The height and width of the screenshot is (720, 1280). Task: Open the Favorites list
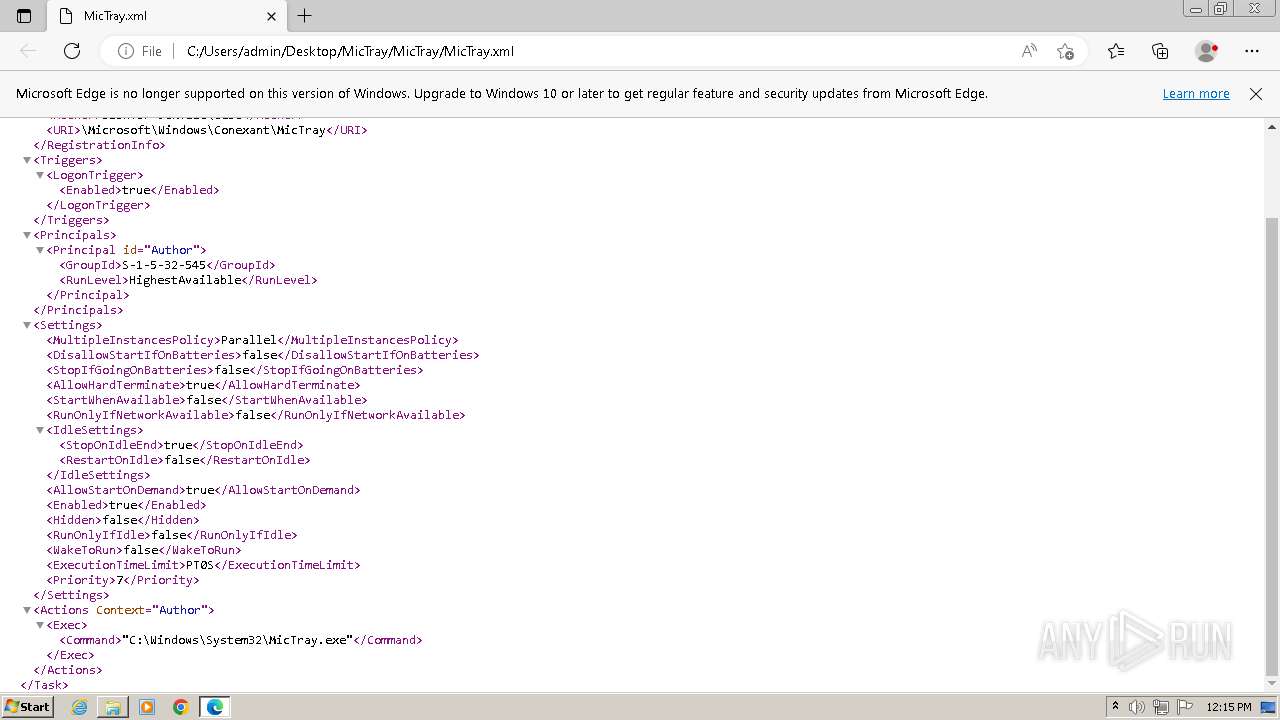pyautogui.click(x=1116, y=51)
